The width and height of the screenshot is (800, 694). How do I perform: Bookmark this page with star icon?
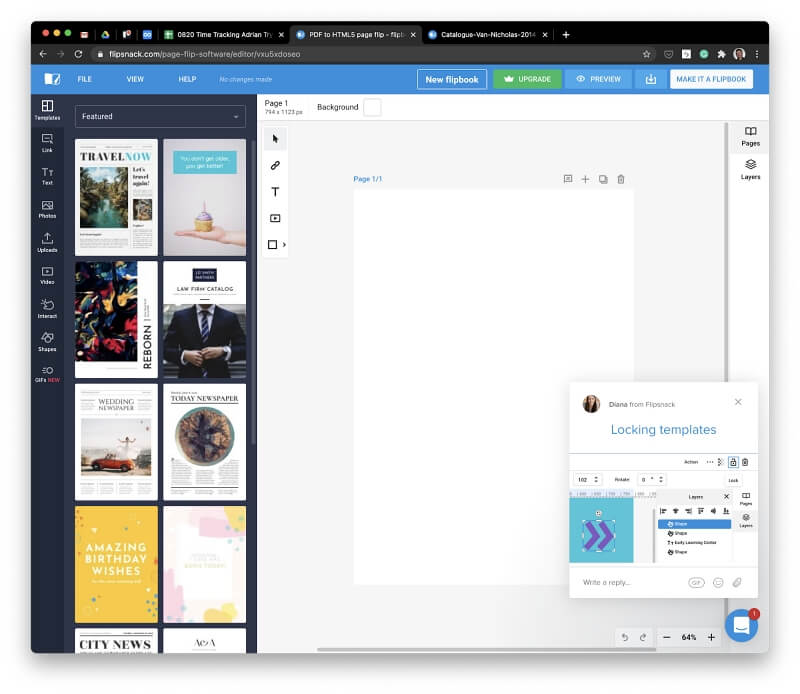pyautogui.click(x=646, y=54)
